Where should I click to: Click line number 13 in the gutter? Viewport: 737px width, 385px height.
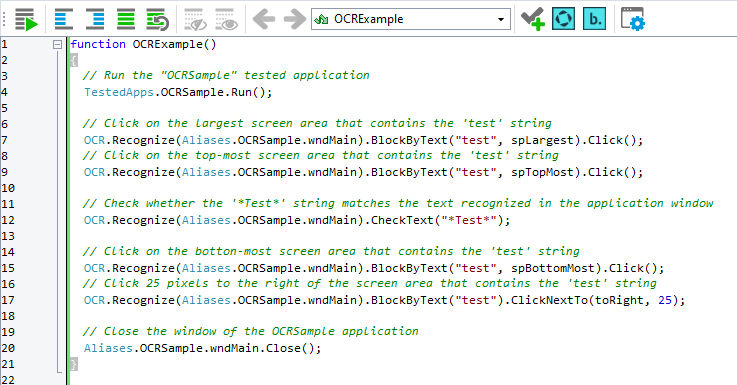(8, 236)
